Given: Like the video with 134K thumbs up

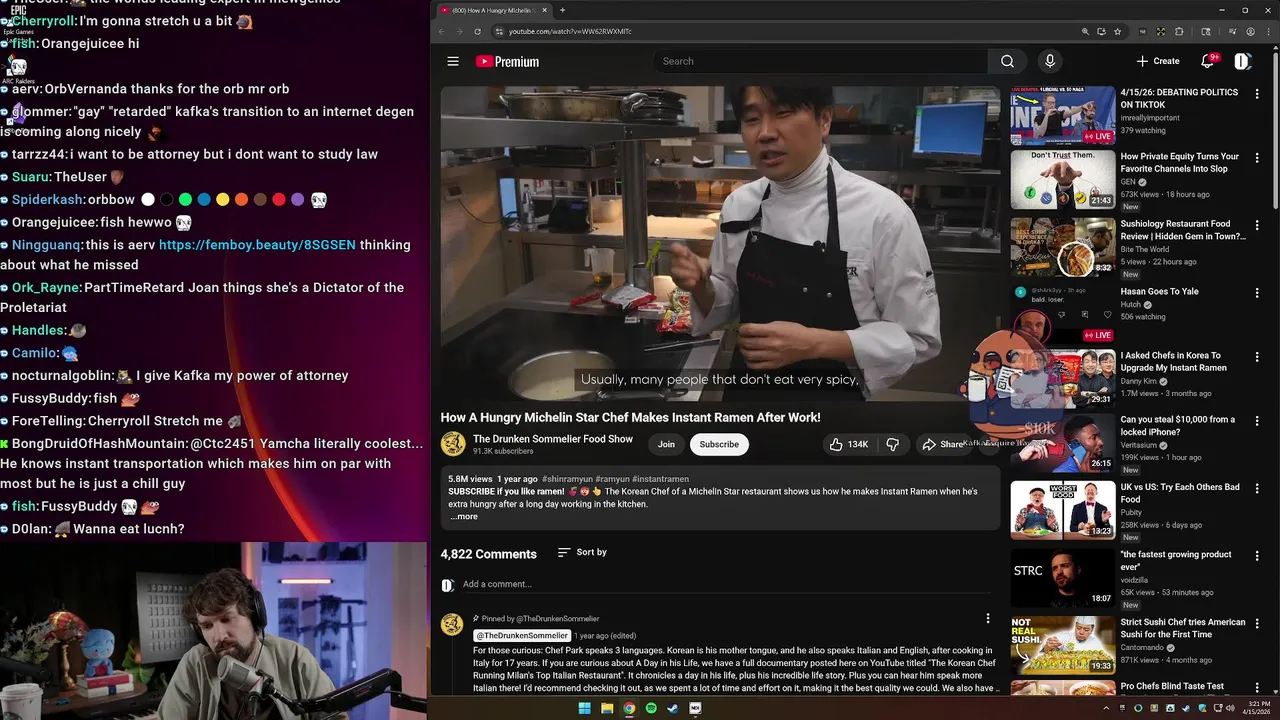Looking at the screenshot, I should click(x=848, y=444).
